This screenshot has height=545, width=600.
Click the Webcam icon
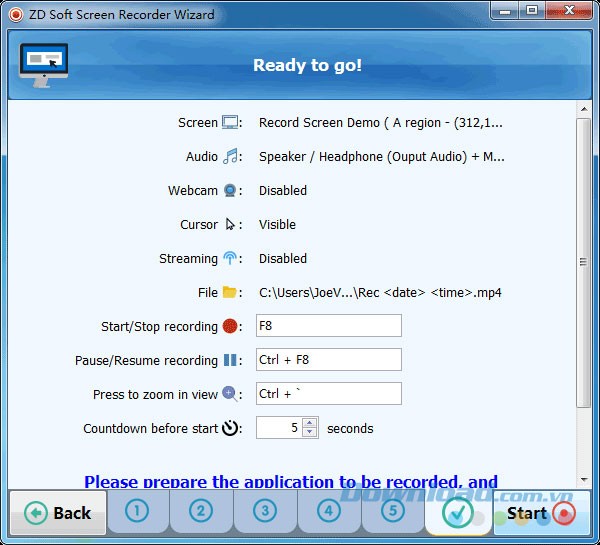[231, 191]
